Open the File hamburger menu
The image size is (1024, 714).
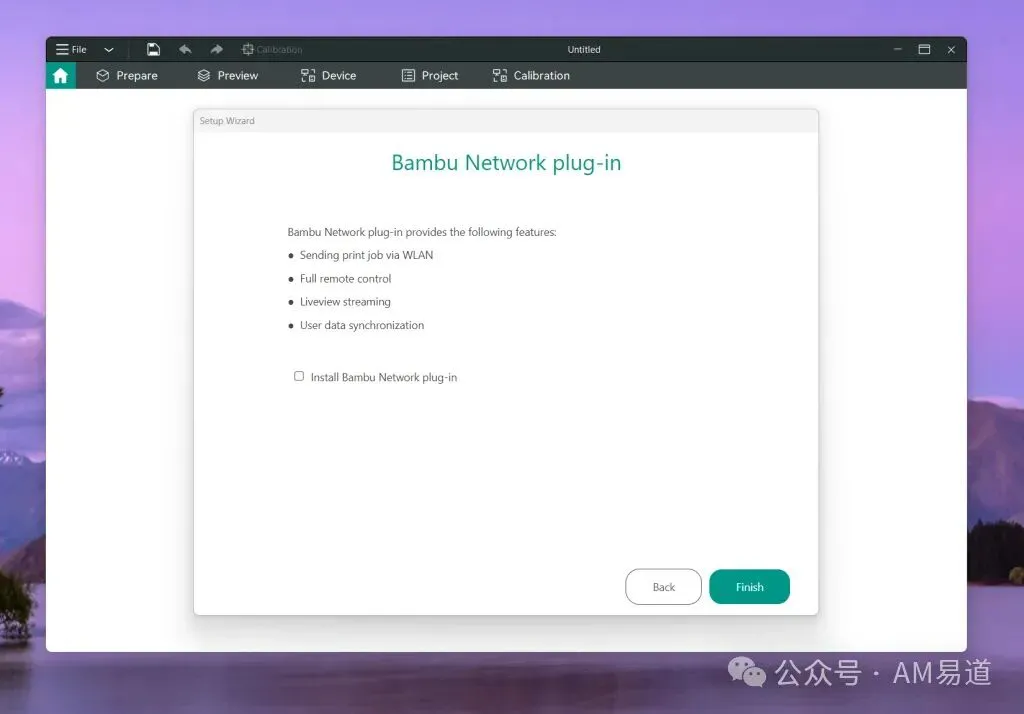pyautogui.click(x=71, y=50)
